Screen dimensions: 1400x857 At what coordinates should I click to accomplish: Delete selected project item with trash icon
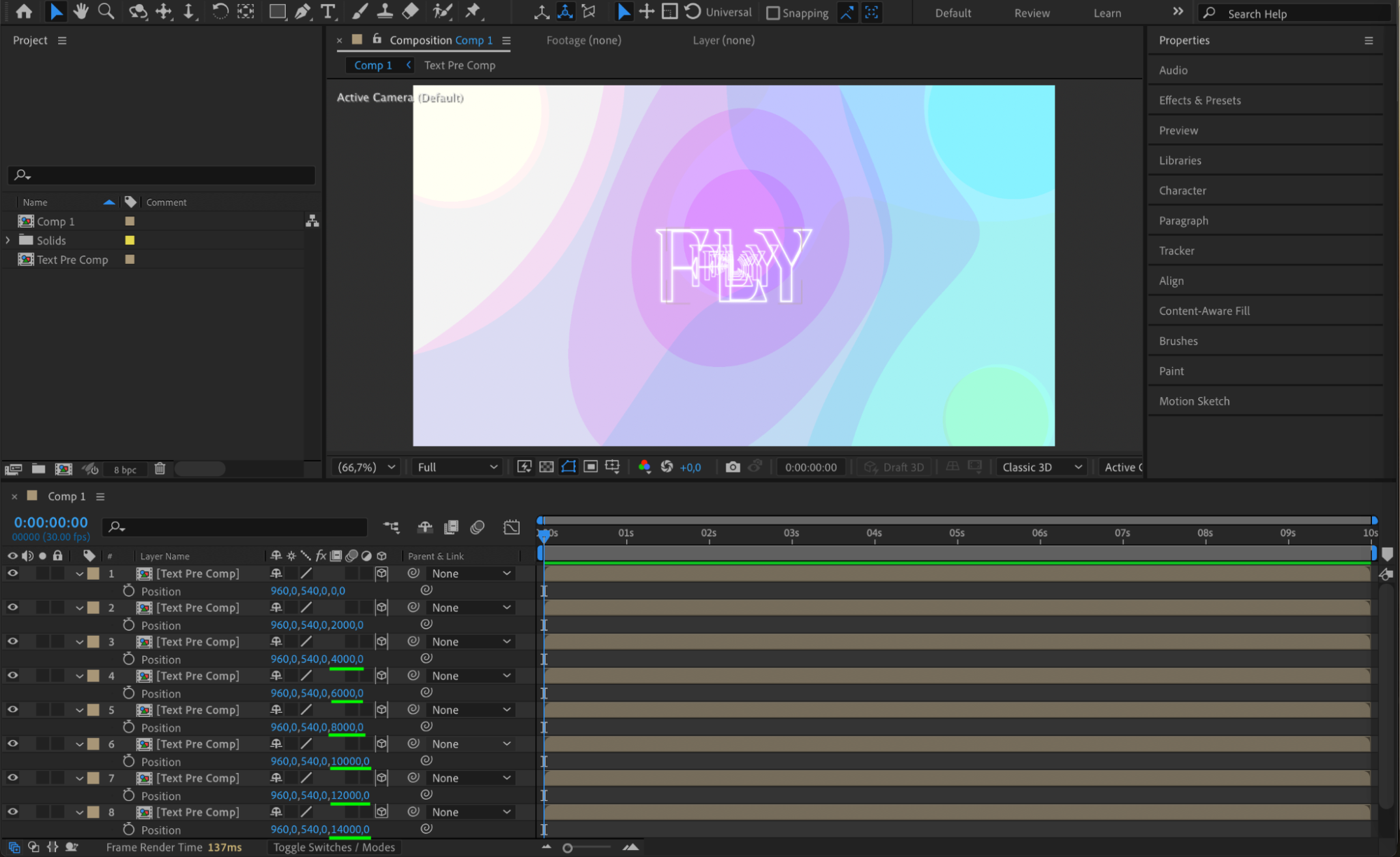160,469
